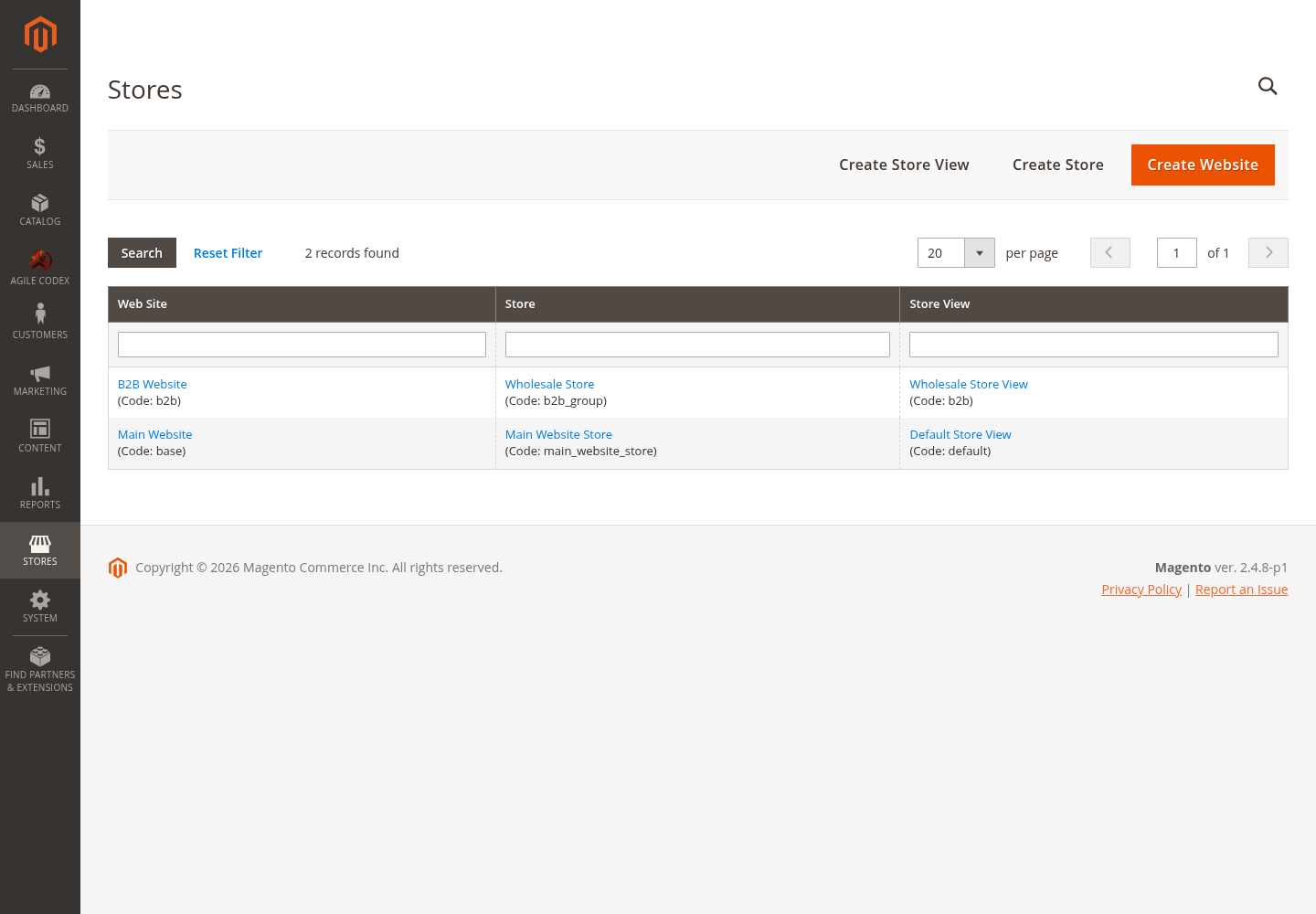Screen dimensions: 1316x914
Task: Focus the Store View filter field
Action: point(1094,345)
